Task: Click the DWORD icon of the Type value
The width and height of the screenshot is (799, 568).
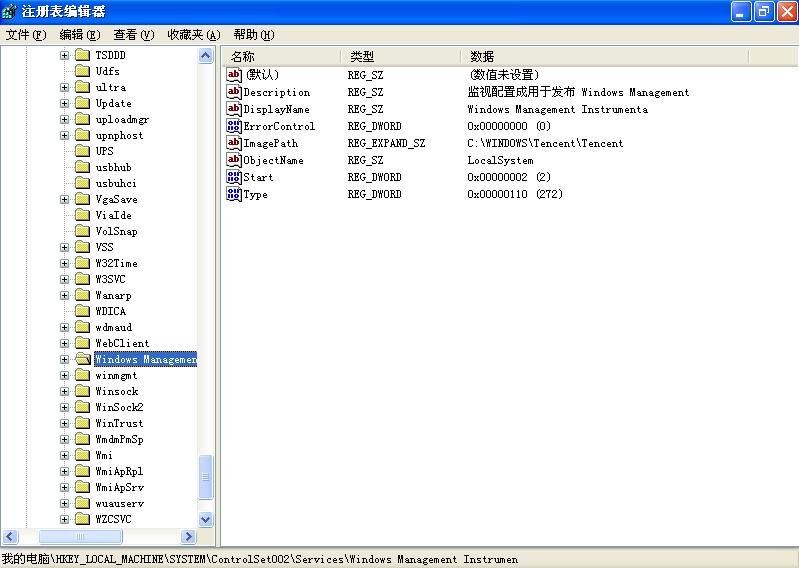Action: [234, 194]
